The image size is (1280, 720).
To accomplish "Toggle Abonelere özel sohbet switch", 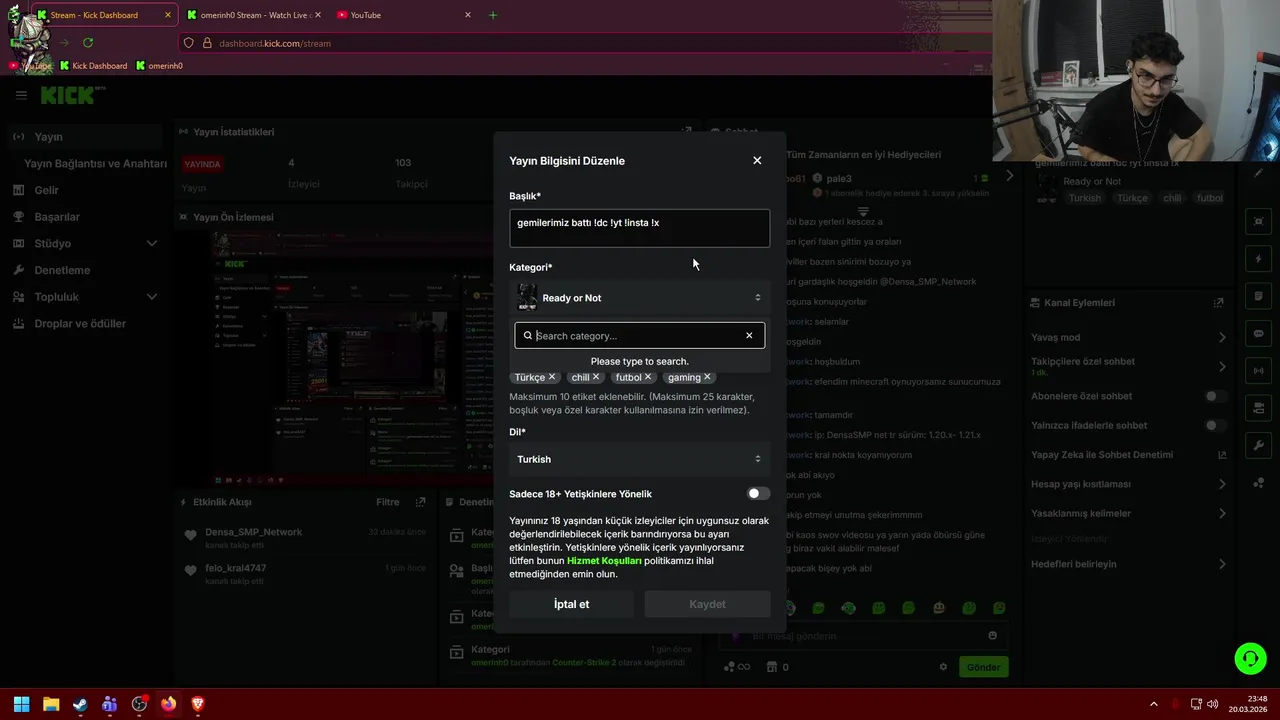I will pos(1215,396).
